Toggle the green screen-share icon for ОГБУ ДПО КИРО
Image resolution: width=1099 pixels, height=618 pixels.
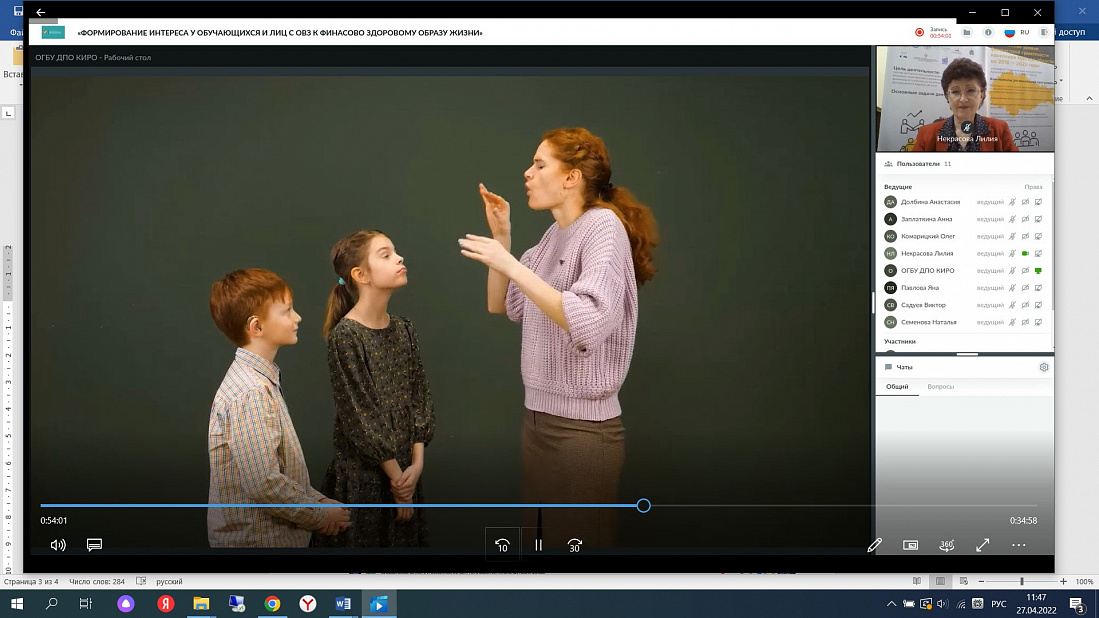coord(1039,270)
